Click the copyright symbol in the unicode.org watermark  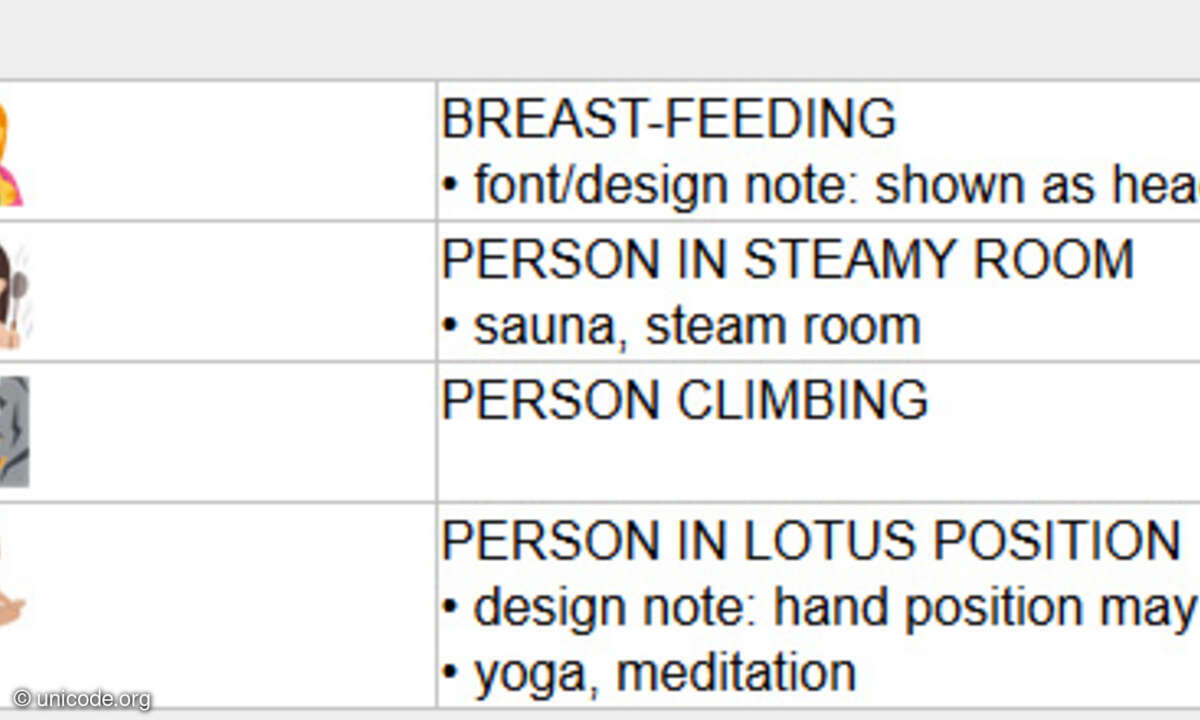click(21, 698)
